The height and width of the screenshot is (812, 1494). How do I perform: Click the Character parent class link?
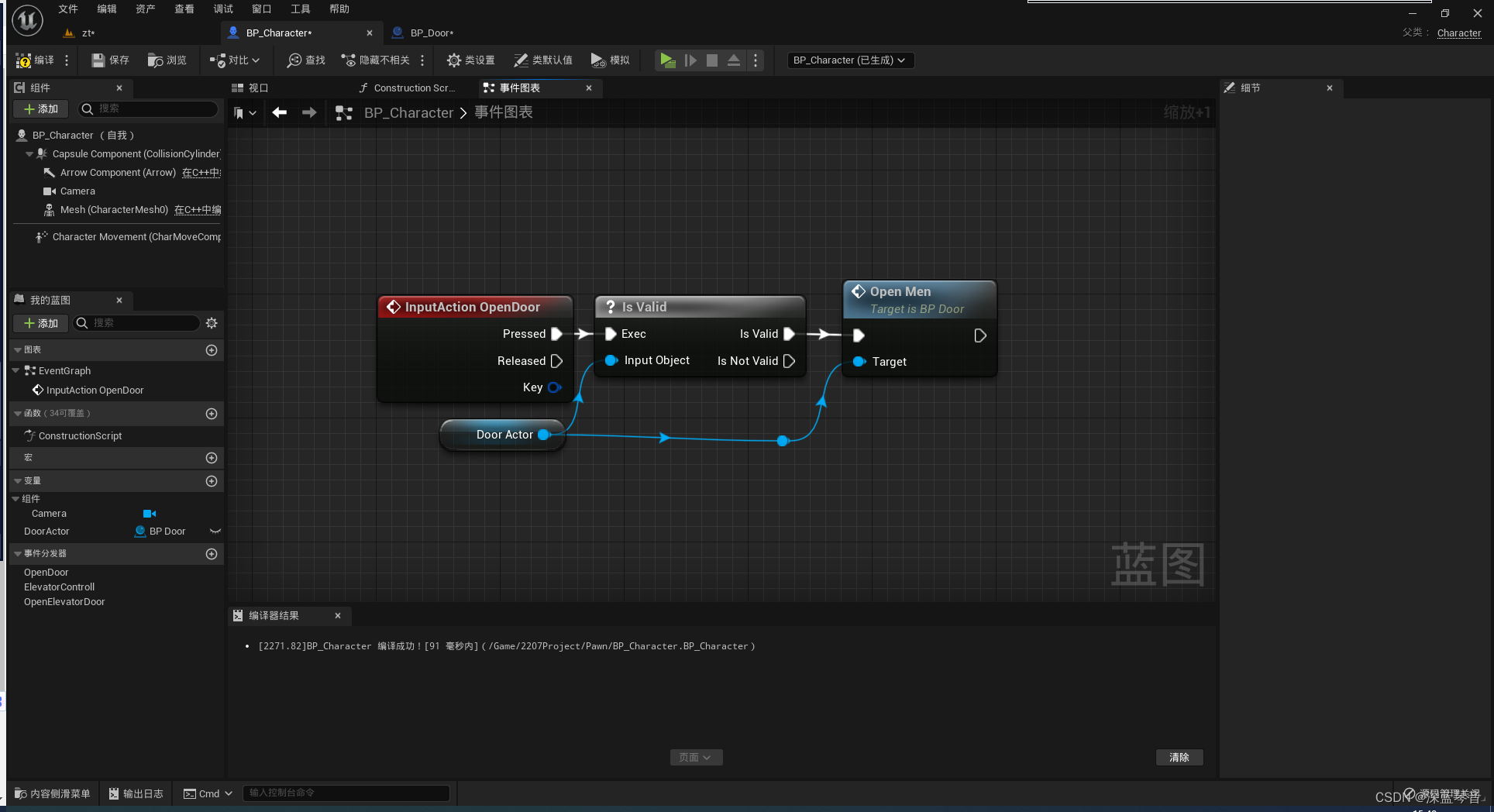click(1458, 33)
